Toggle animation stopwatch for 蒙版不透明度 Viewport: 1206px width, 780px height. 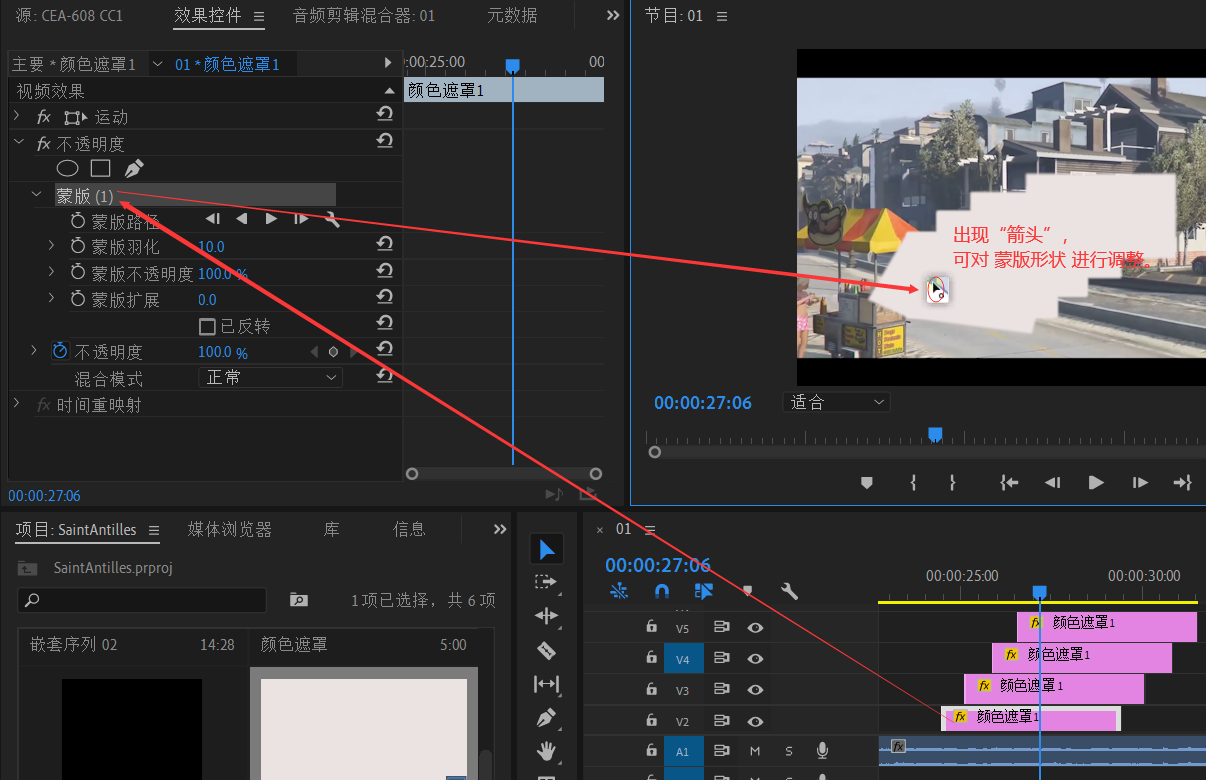click(78, 272)
